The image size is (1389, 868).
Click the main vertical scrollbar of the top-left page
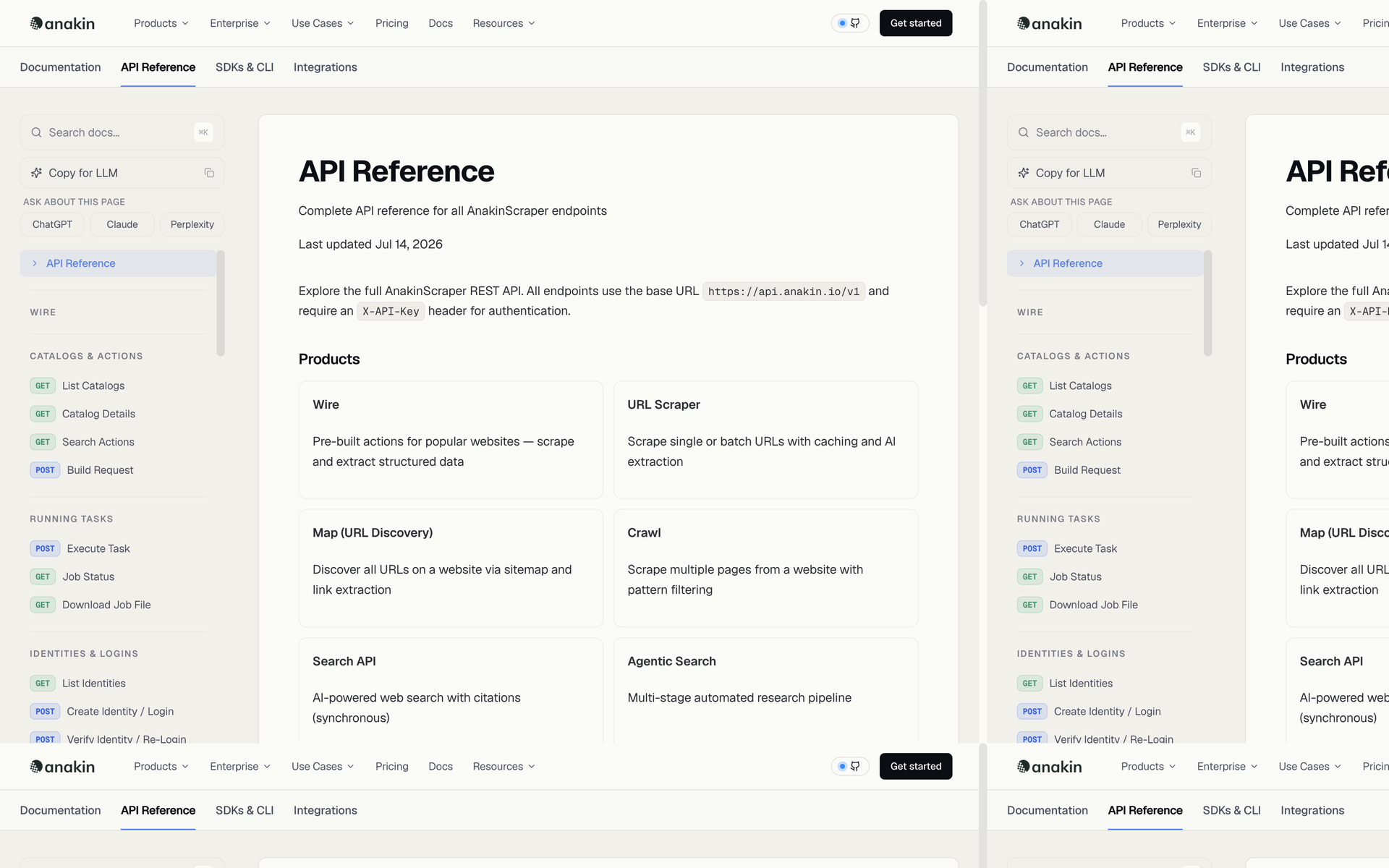coord(982,153)
